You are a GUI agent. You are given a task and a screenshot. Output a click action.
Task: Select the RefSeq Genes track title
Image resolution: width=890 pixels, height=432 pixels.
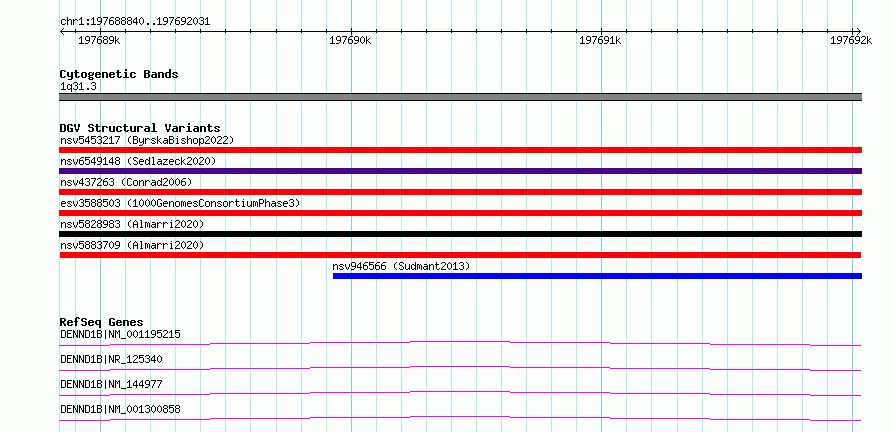101,322
